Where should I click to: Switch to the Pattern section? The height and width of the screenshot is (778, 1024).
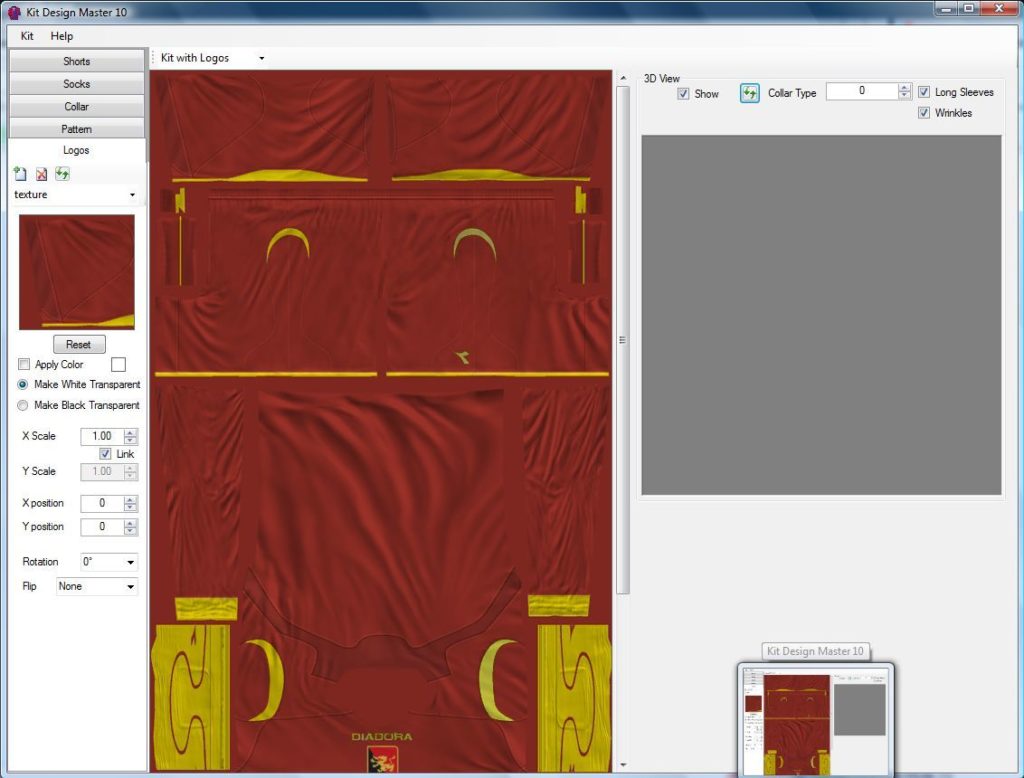coord(76,129)
